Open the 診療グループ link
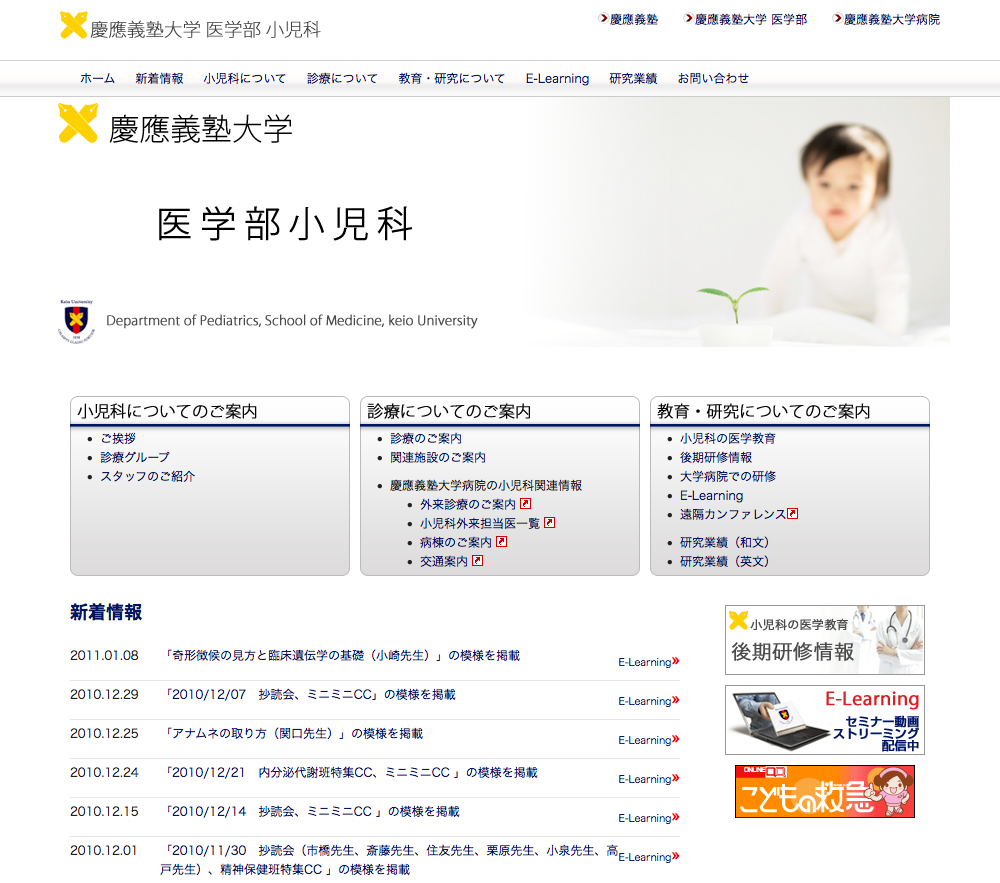1000x883 pixels. click(135, 457)
